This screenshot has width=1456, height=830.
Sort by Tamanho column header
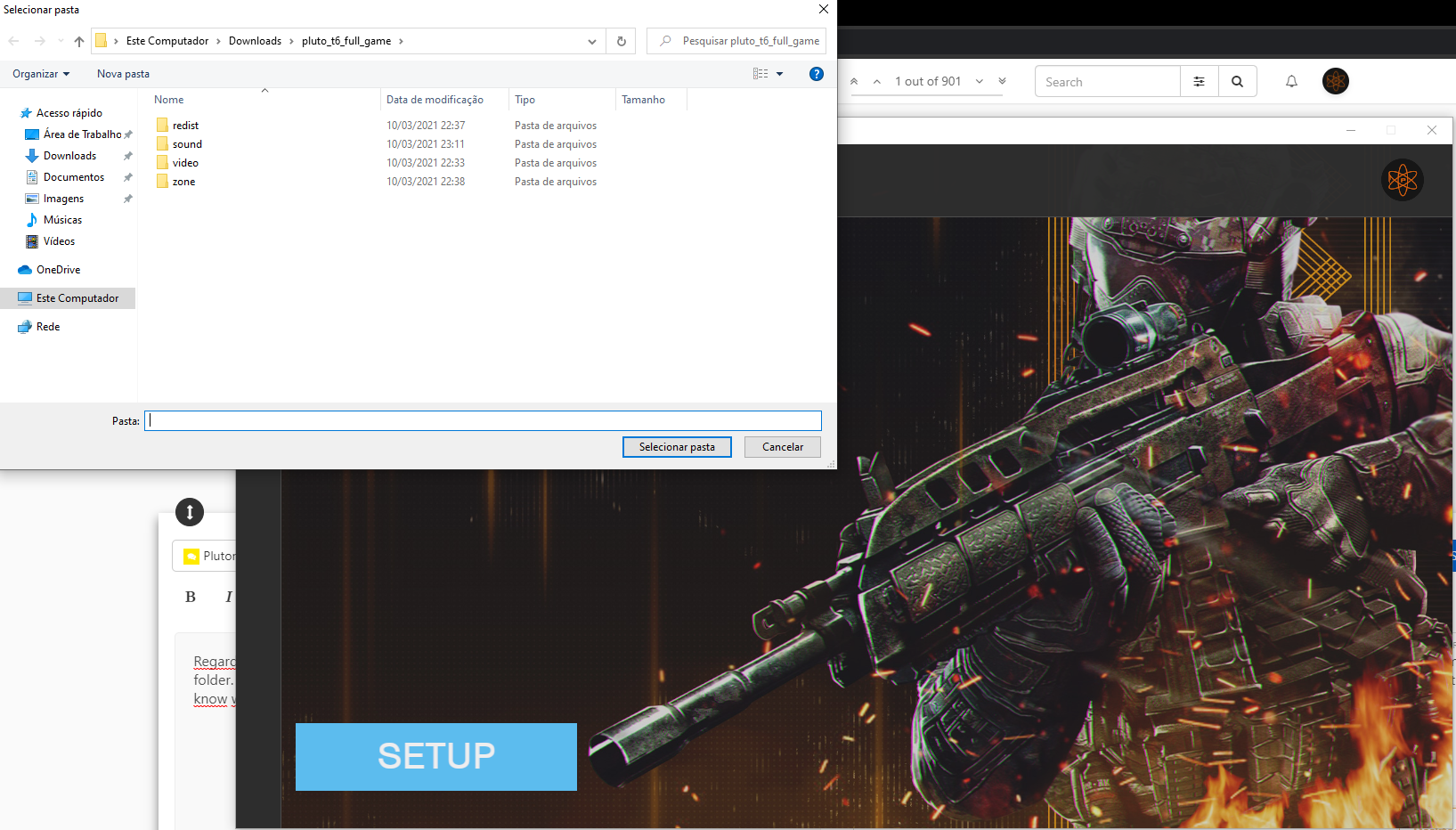tap(643, 100)
